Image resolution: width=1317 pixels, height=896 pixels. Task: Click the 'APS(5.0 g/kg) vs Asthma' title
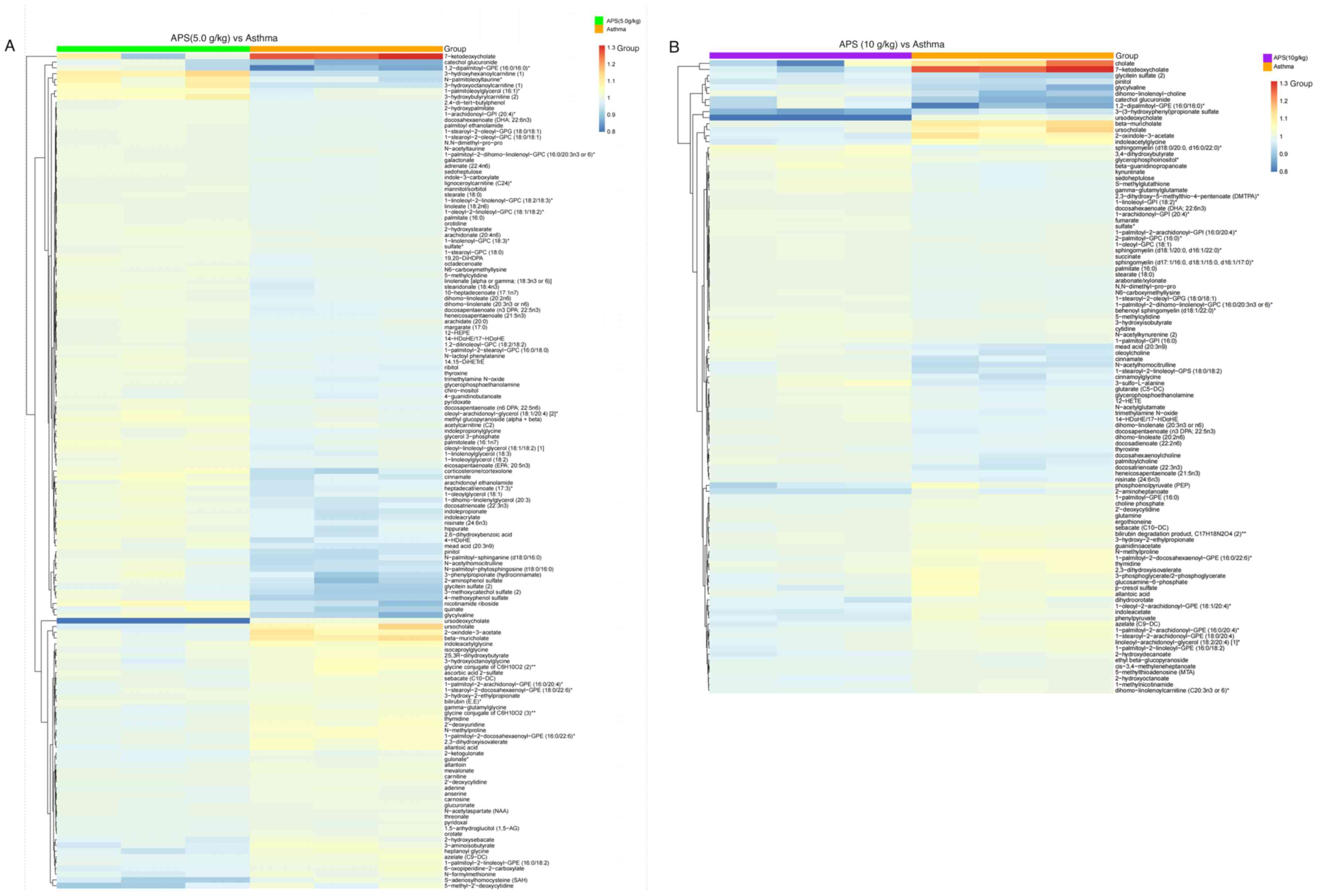(x=224, y=38)
